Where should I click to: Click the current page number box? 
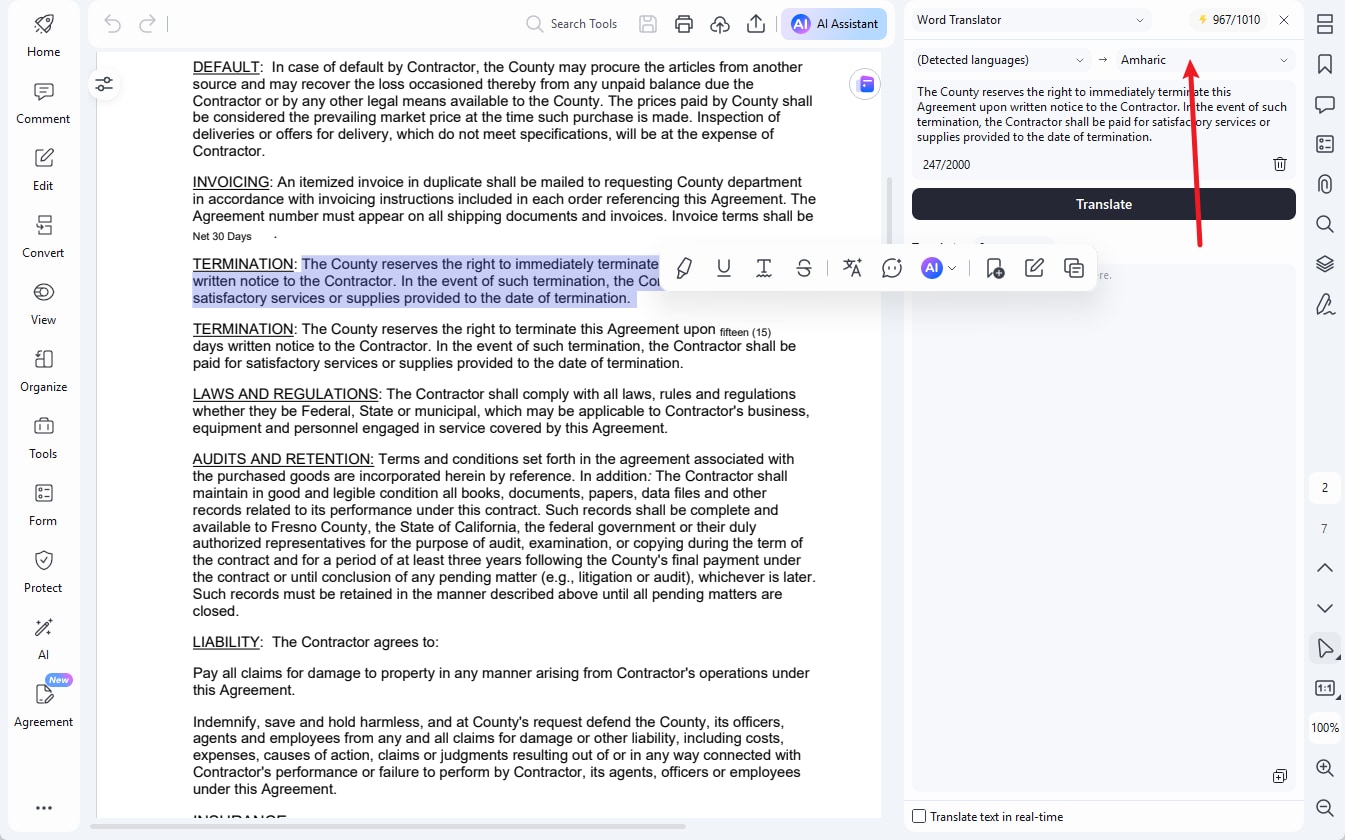[1325, 488]
